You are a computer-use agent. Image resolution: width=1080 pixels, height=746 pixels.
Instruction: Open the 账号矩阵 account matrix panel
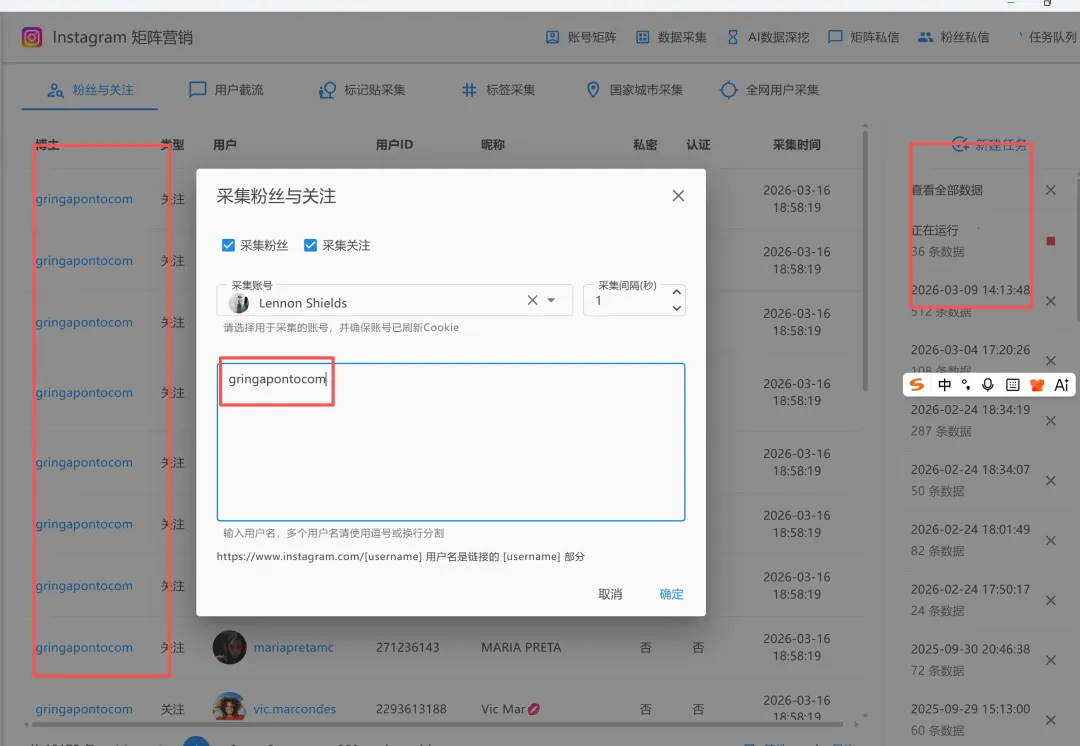(x=579, y=37)
